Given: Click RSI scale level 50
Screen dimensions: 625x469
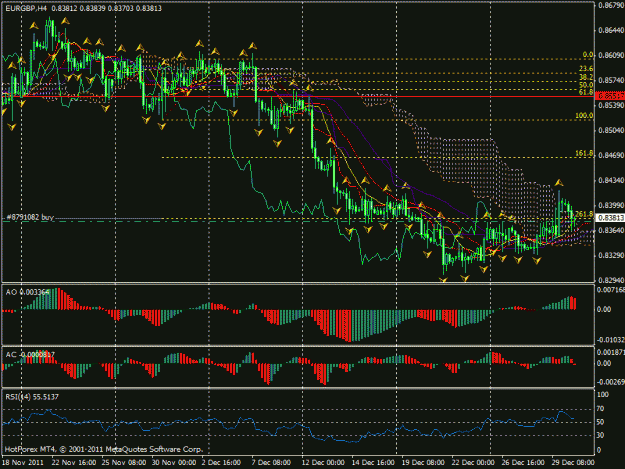Looking at the screenshot, I should coord(601,422).
